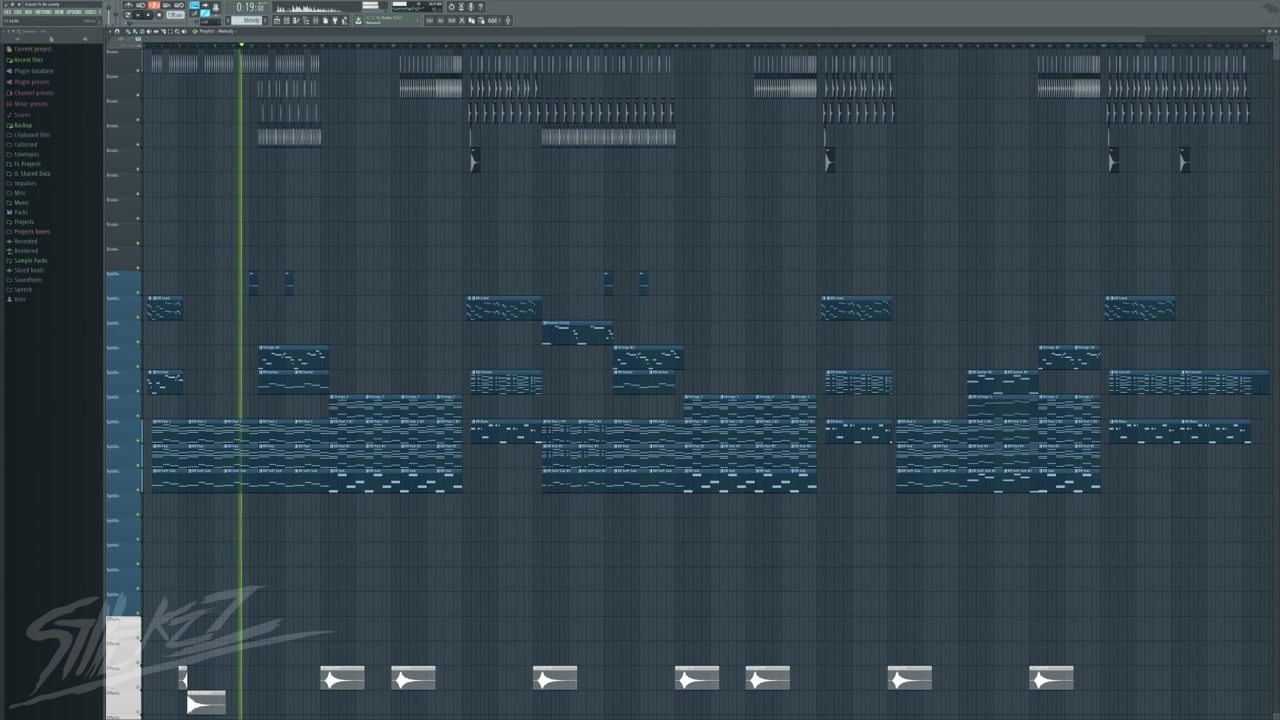
Task: Select the playlist Select tool
Action: click(x=170, y=31)
